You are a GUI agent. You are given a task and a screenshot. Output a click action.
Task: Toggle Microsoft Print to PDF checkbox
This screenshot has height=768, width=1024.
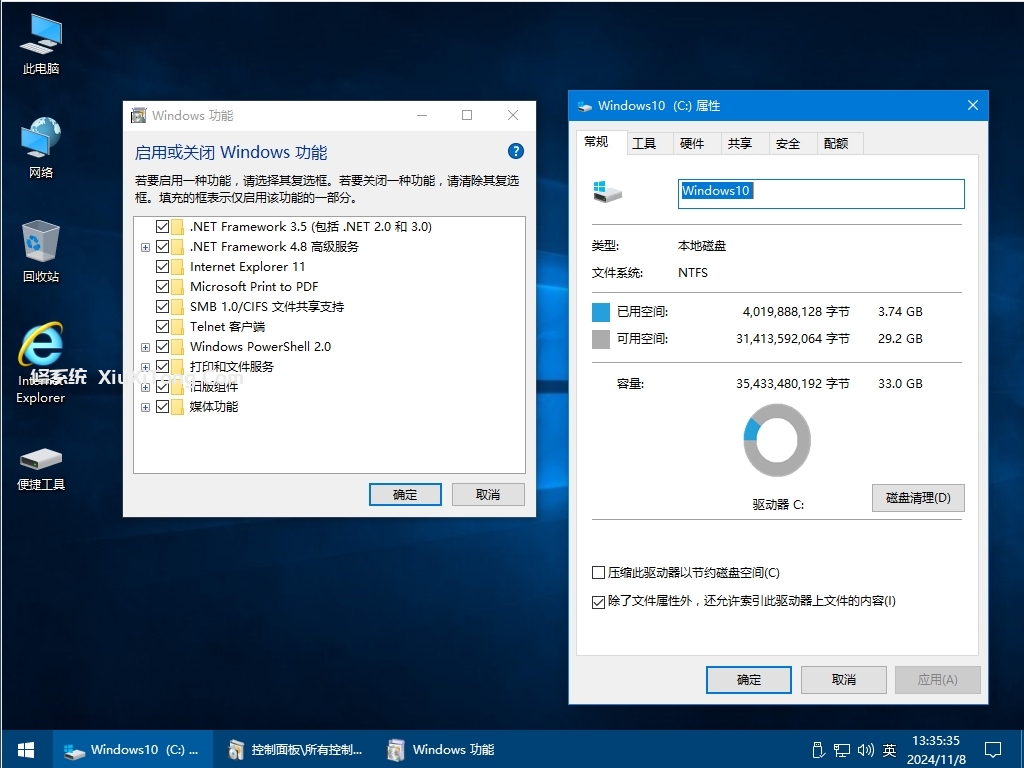tap(163, 287)
